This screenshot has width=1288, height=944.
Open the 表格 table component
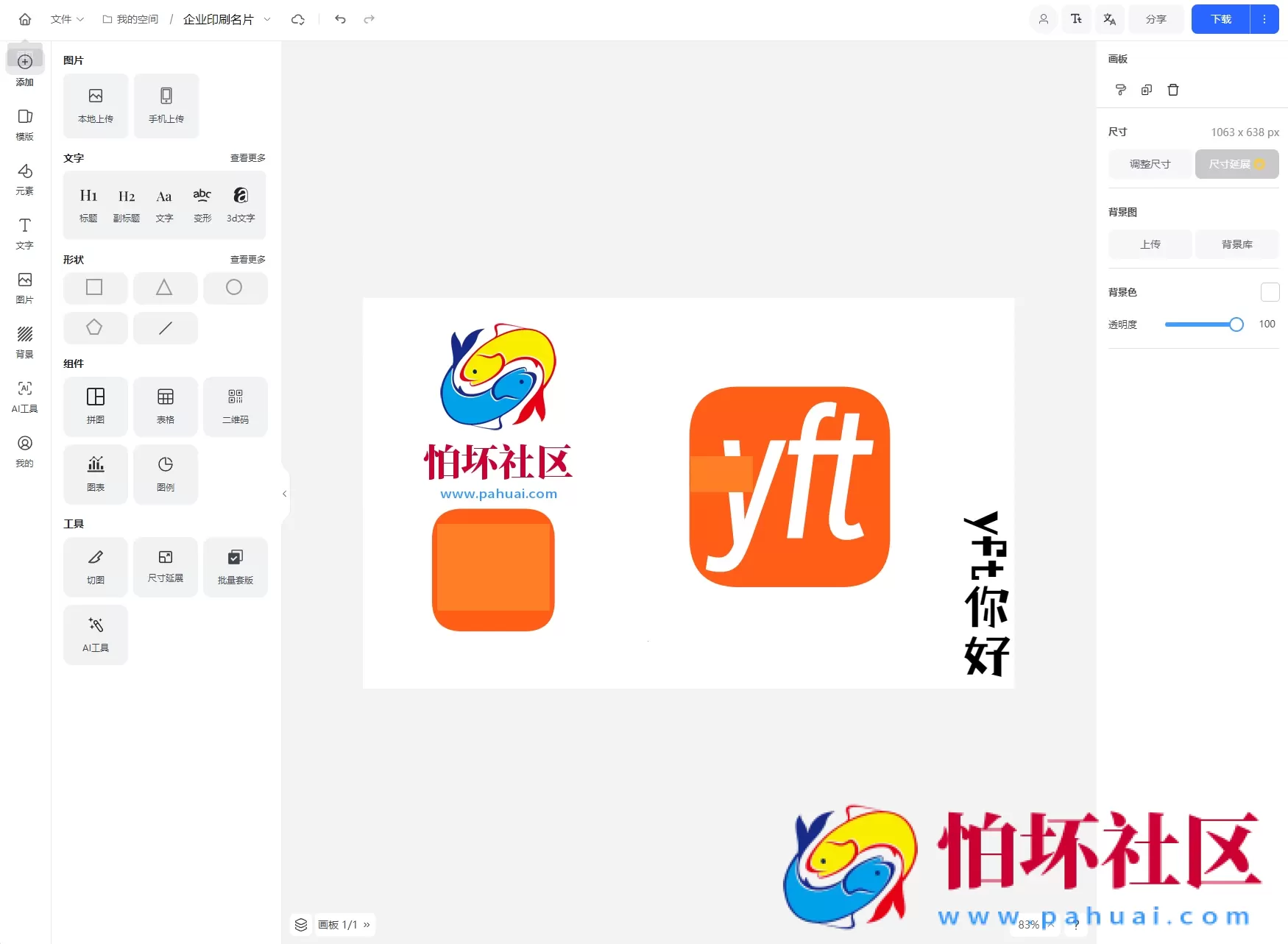pos(165,406)
